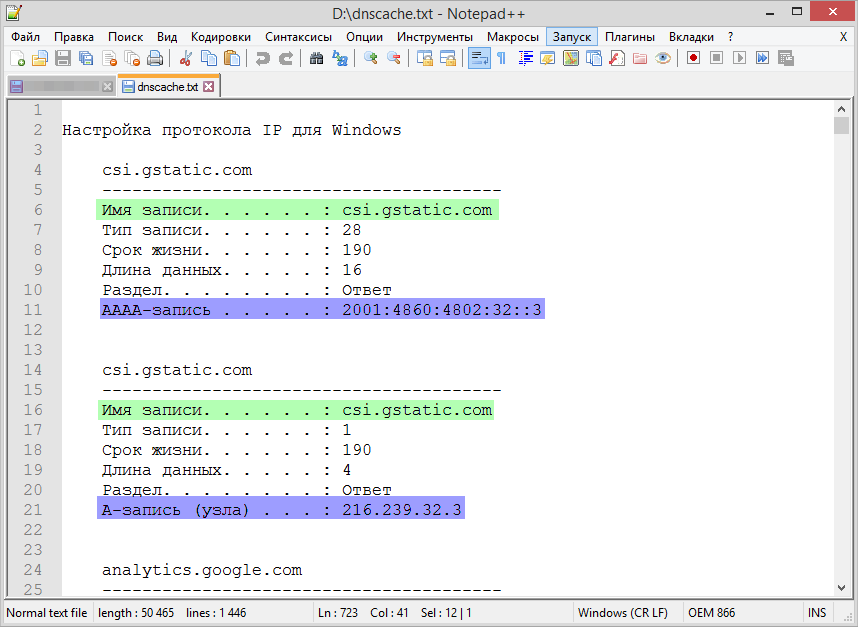Open the Replace dialog icon
The height and width of the screenshot is (627, 858).
point(339,58)
